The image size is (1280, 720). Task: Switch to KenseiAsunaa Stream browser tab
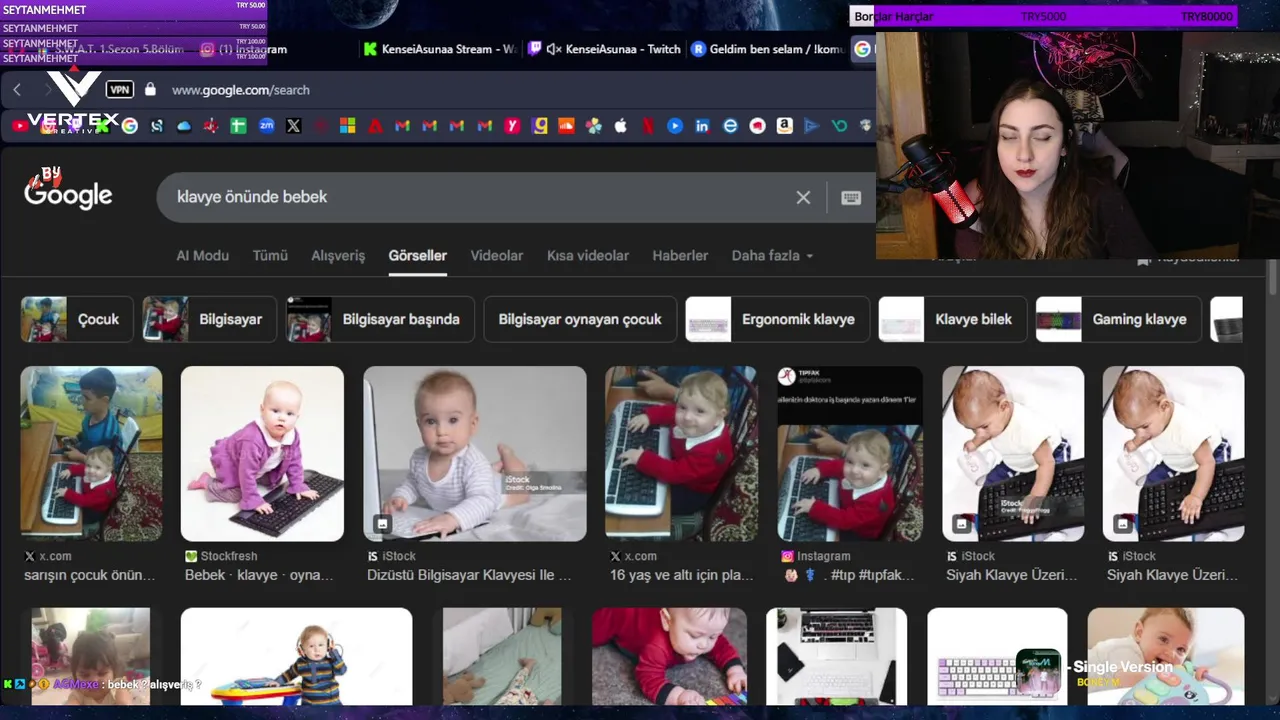[x=440, y=49]
